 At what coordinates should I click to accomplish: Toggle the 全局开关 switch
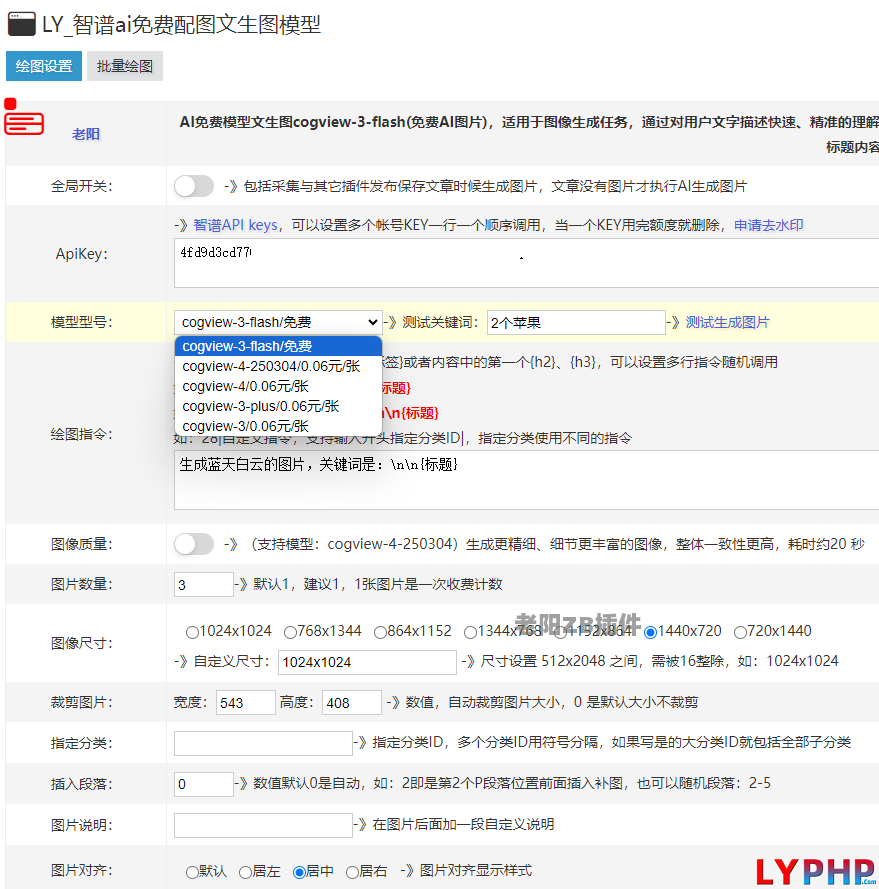tap(194, 186)
